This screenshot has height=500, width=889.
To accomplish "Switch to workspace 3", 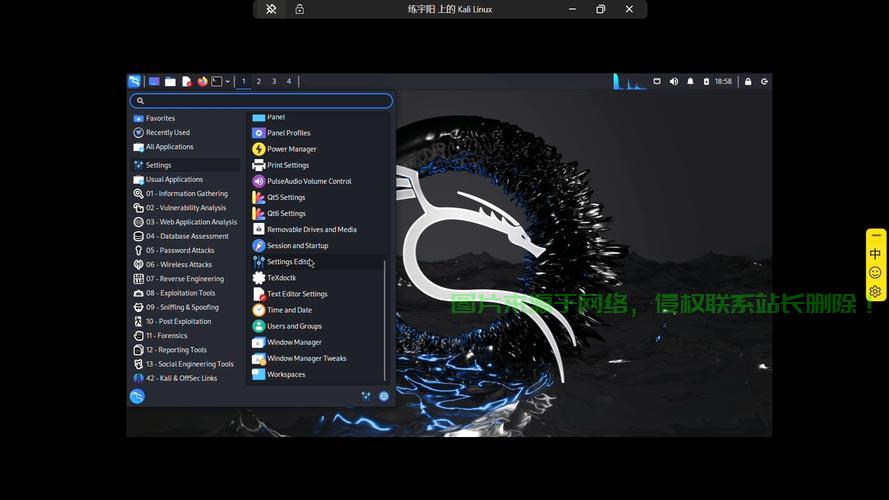I will point(274,81).
